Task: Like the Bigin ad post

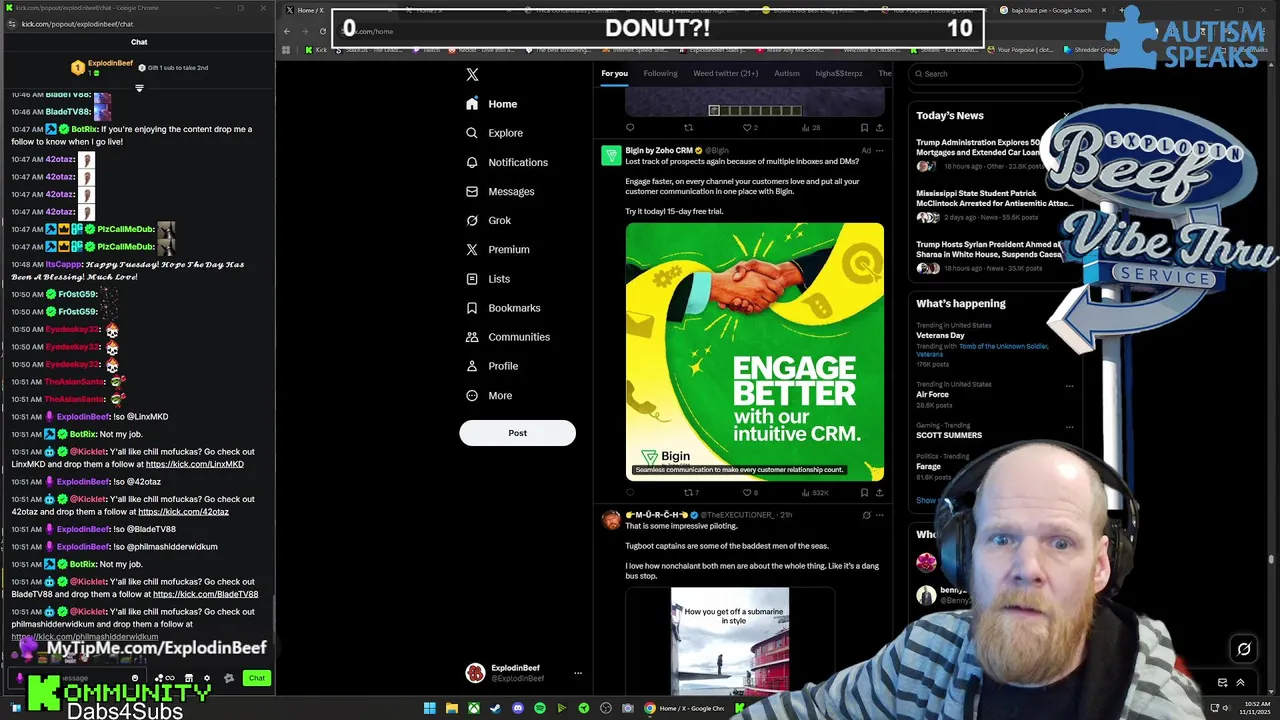Action: (x=750, y=492)
